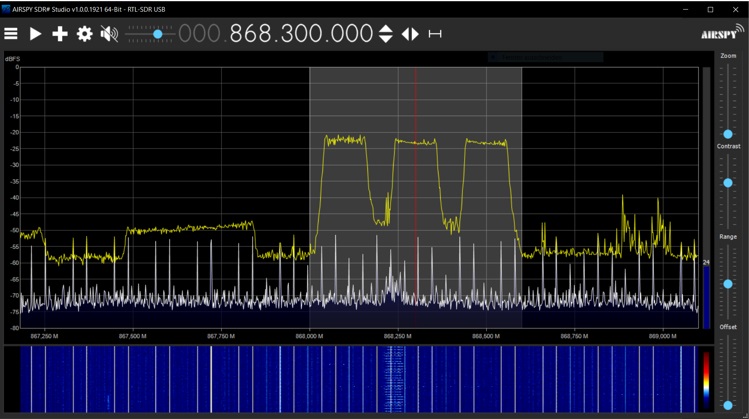Adjust the Contrast slider handle
Viewport: 749px width, 419px height.
[x=728, y=183]
